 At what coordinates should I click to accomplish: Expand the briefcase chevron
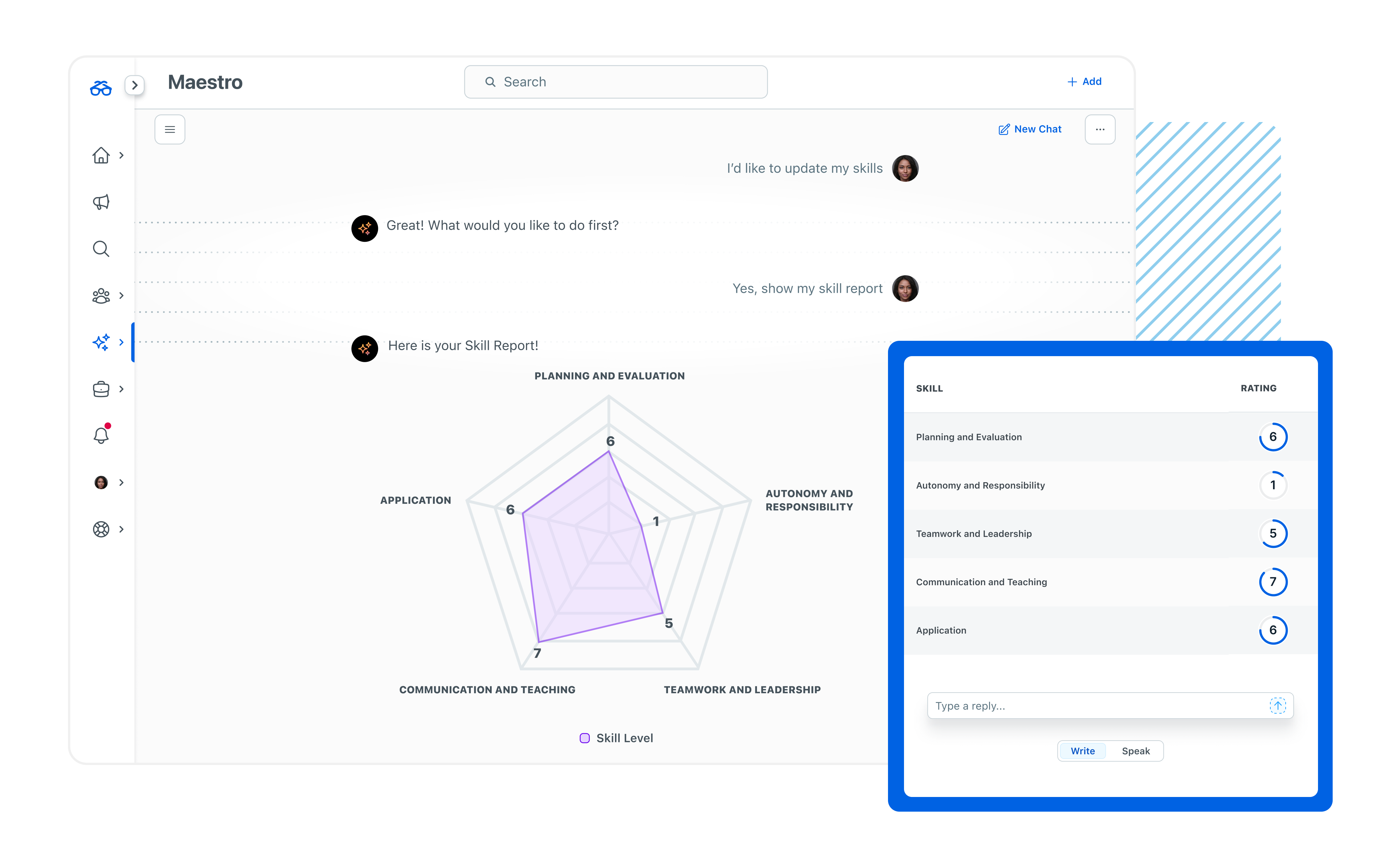[x=121, y=389]
